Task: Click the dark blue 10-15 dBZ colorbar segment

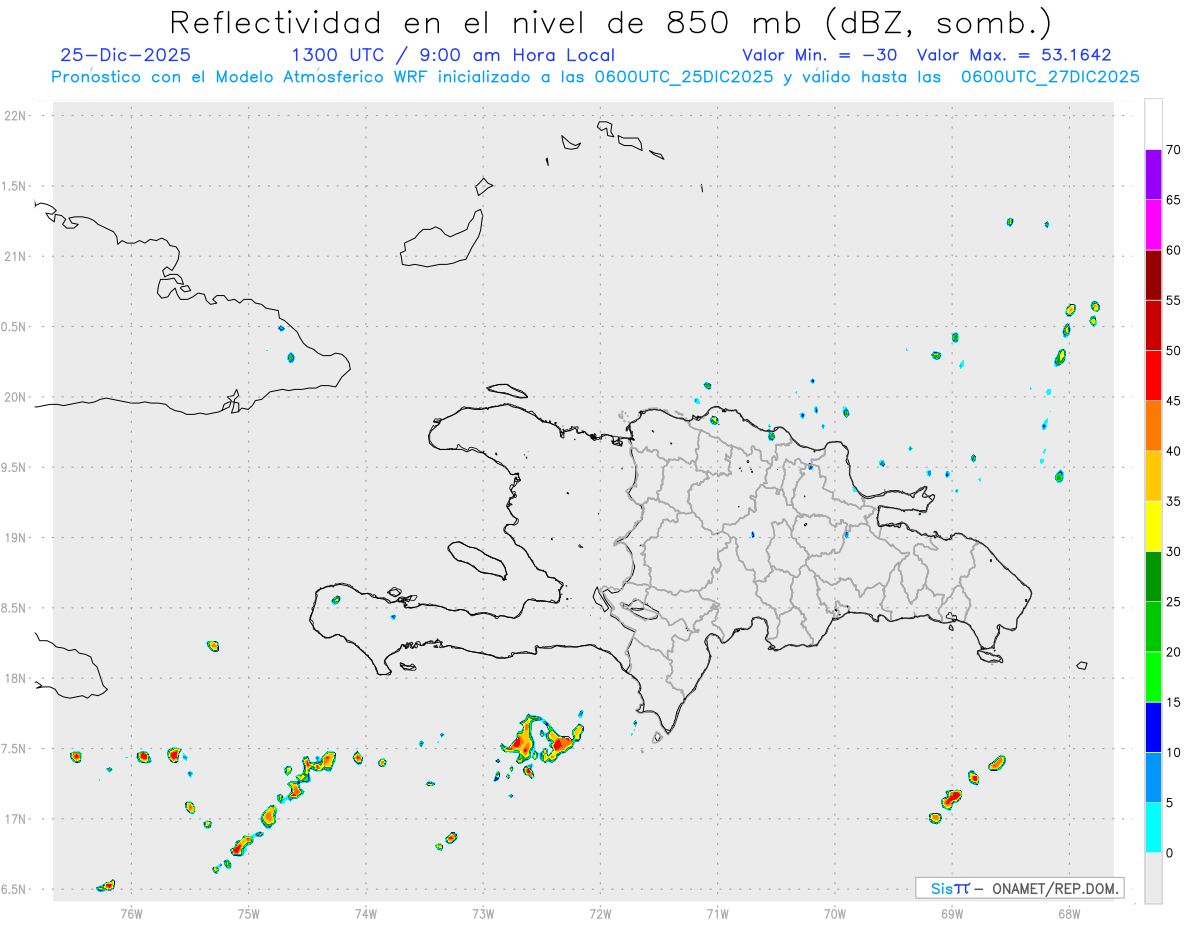Action: [x=1153, y=727]
